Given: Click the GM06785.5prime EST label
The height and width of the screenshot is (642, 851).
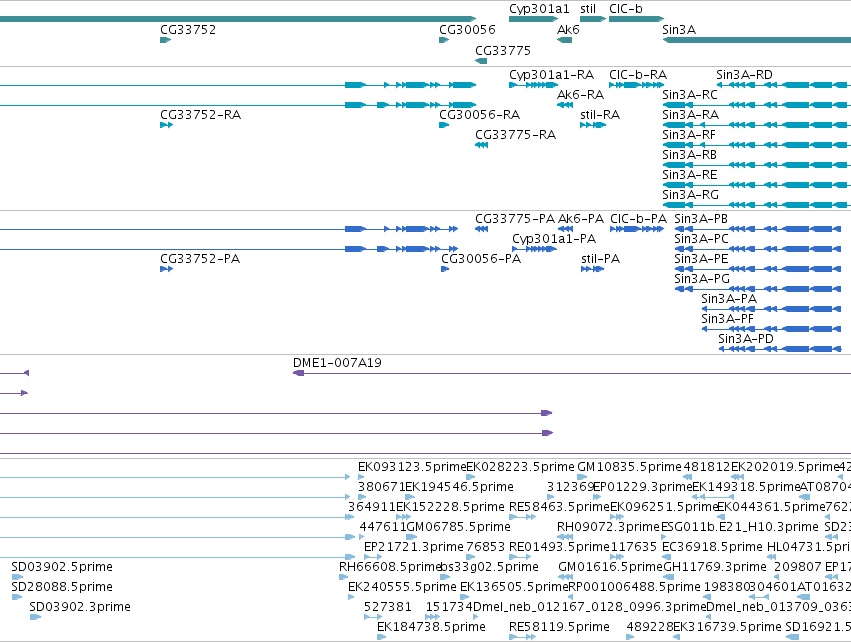Looking at the screenshot, I should pos(459,527).
